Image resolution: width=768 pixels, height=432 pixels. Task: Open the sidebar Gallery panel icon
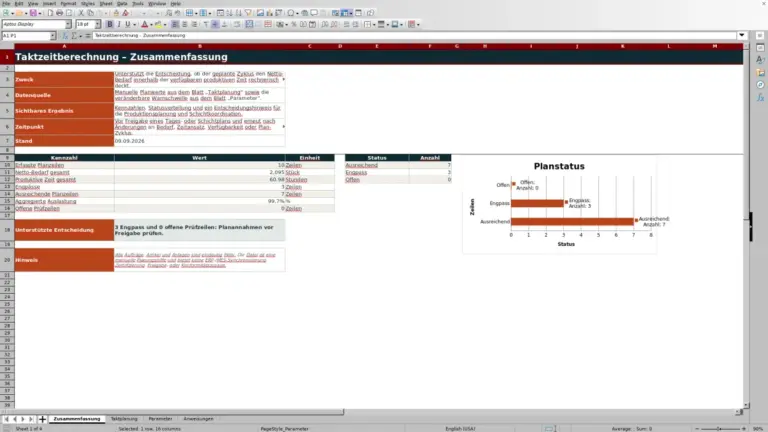point(760,72)
